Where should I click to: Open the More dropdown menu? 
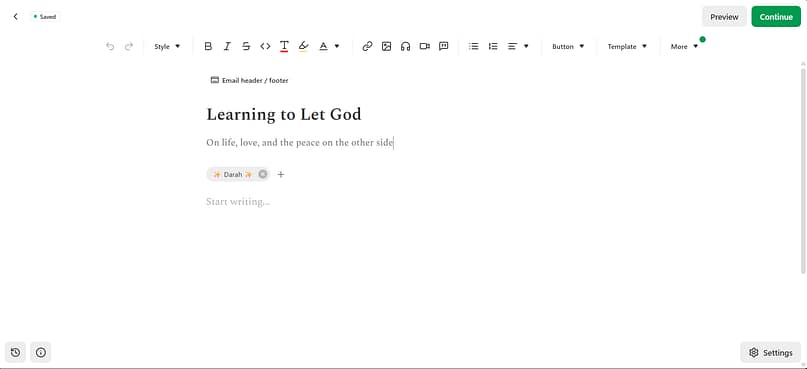pos(684,46)
